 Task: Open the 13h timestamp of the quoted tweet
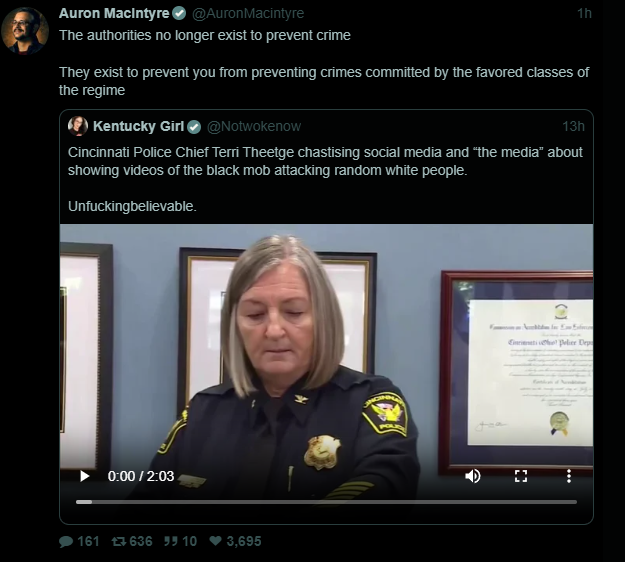(x=573, y=126)
